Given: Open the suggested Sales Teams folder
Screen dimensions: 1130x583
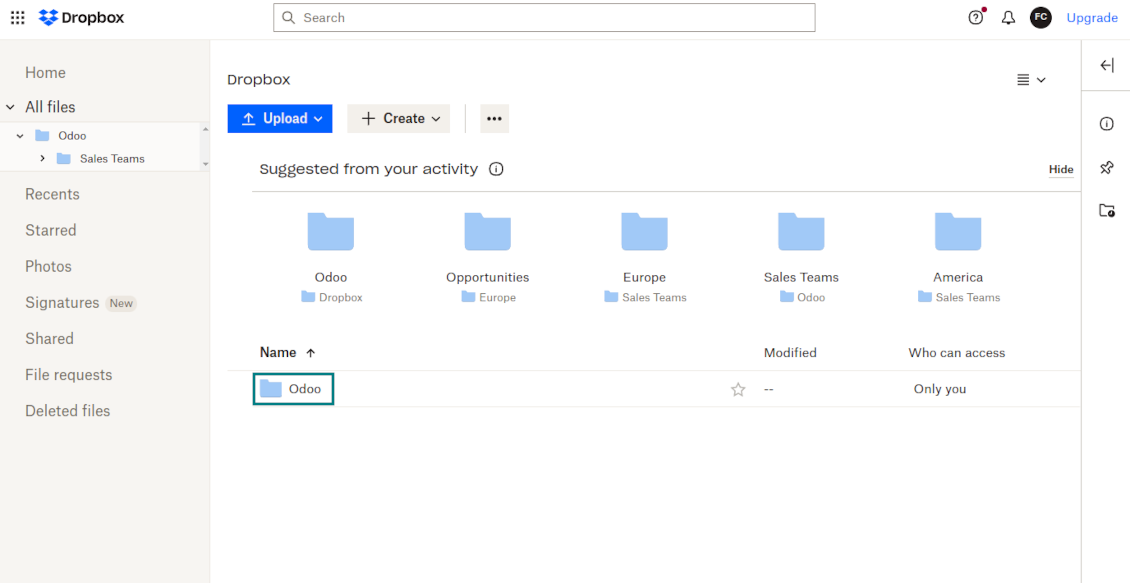Looking at the screenshot, I should [801, 232].
